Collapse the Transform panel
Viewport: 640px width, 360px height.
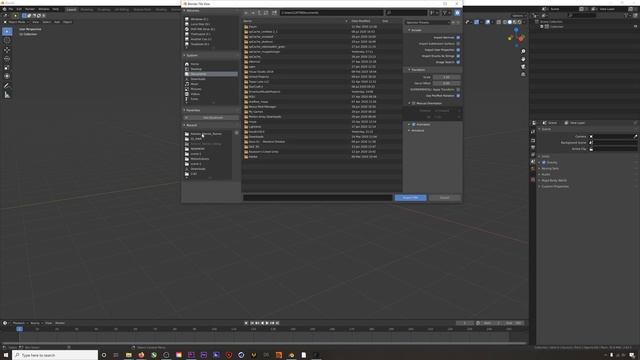(x=417, y=70)
